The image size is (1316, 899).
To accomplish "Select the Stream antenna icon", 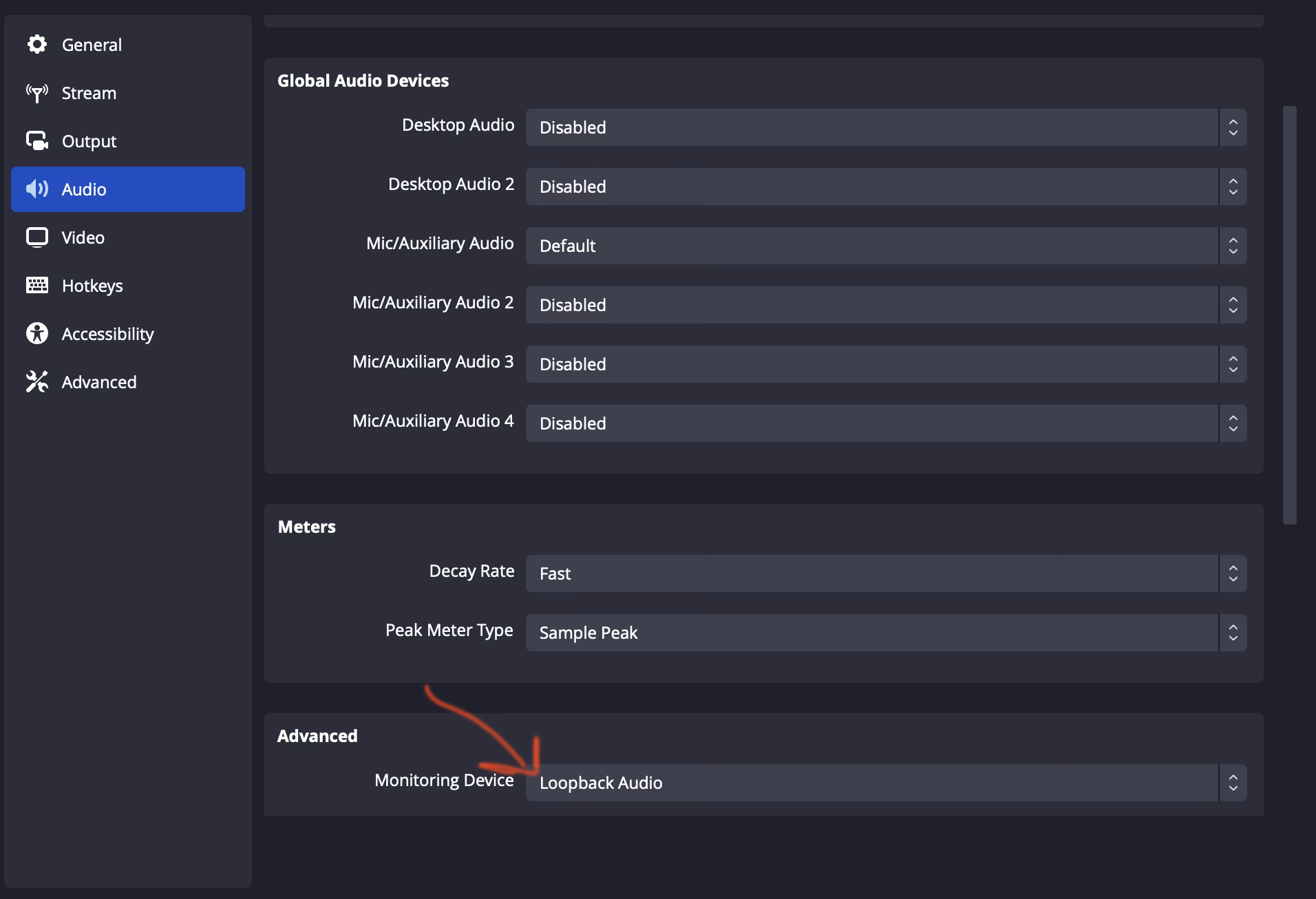I will pyautogui.click(x=37, y=93).
